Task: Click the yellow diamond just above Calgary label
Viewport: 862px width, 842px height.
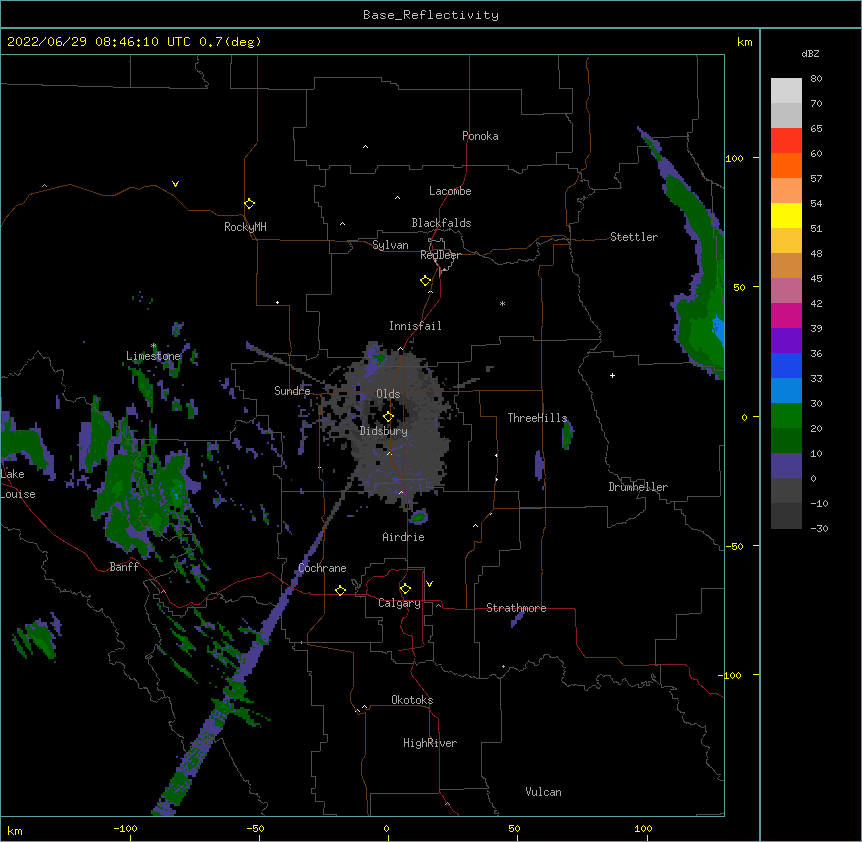Action: point(405,589)
